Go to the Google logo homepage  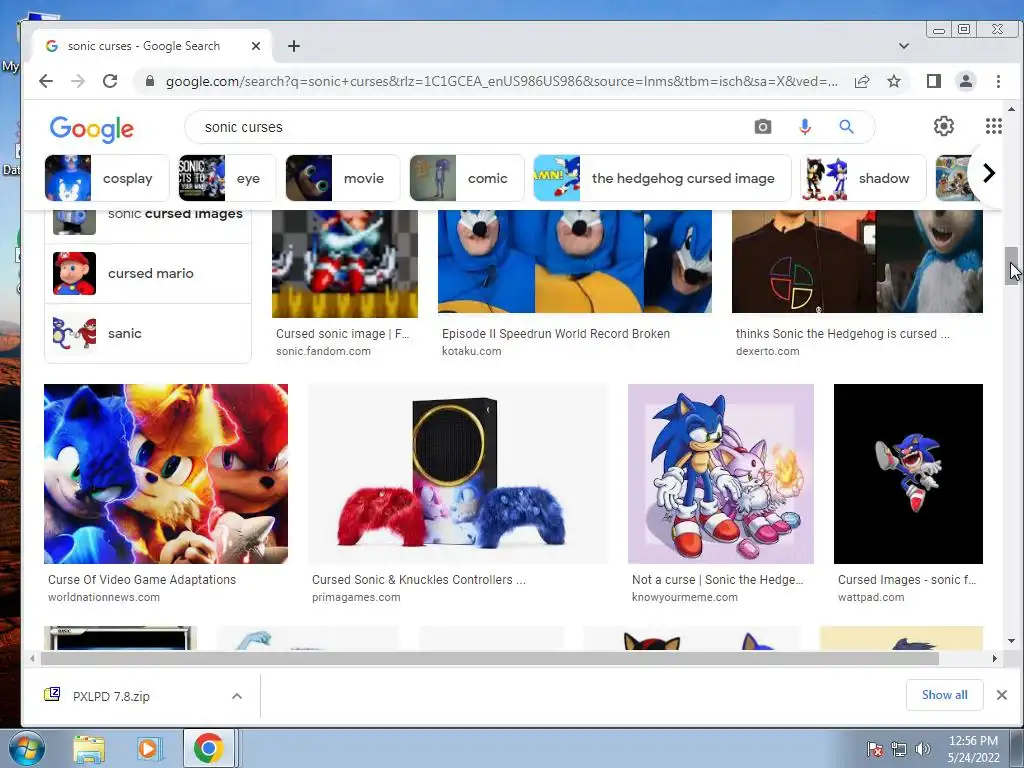click(x=91, y=129)
